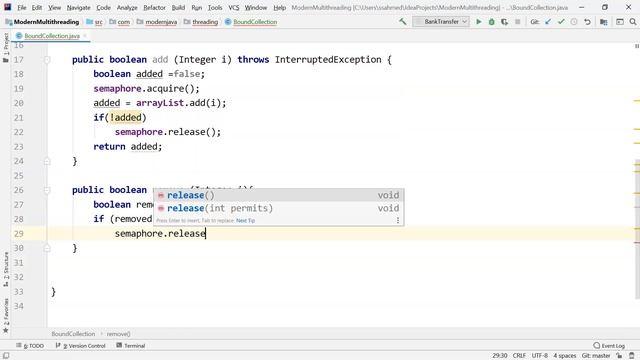
Task: Select release() completion suggestion
Action: [x=278, y=195]
